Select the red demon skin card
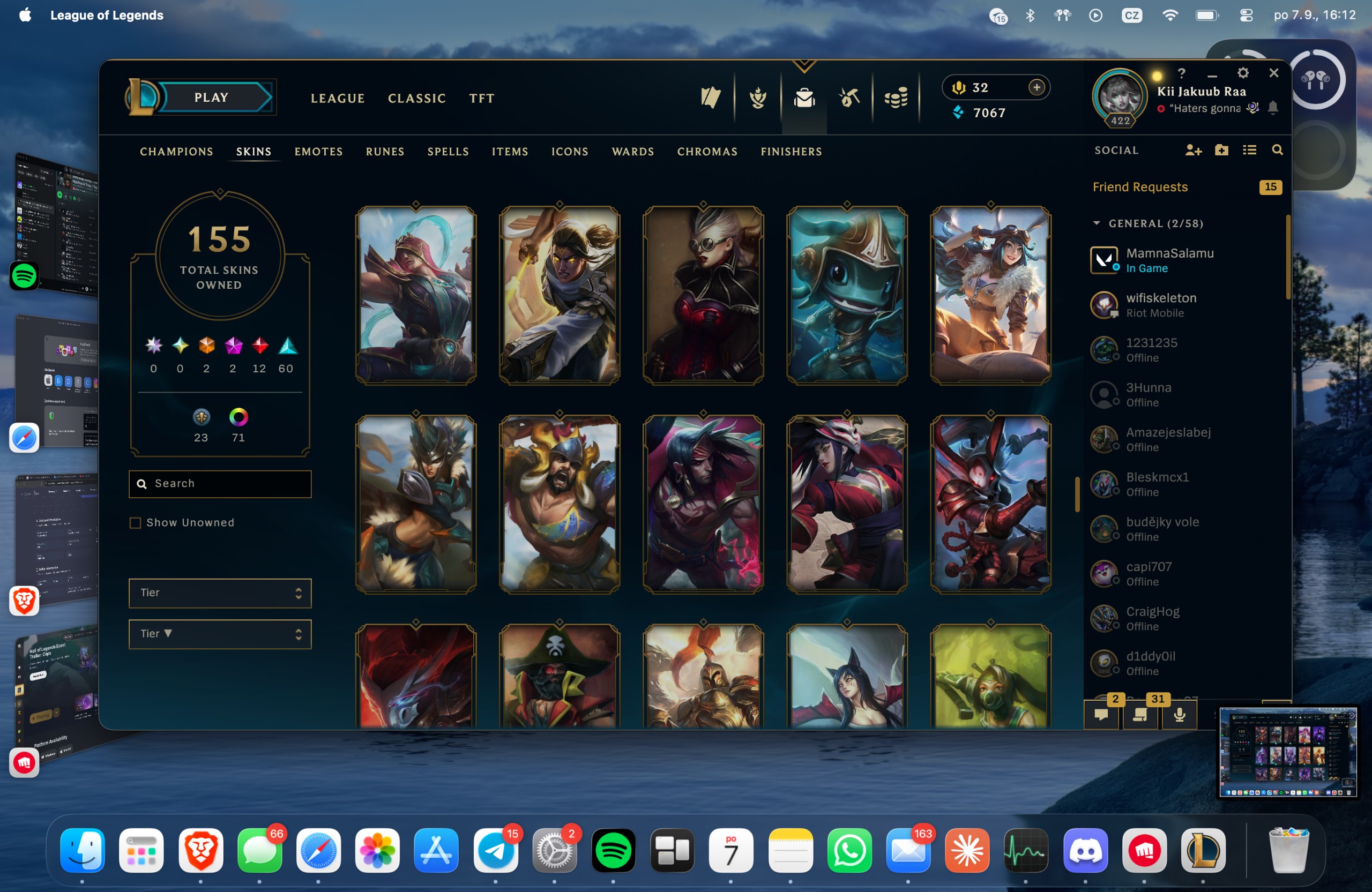The height and width of the screenshot is (892, 1372). [990, 504]
